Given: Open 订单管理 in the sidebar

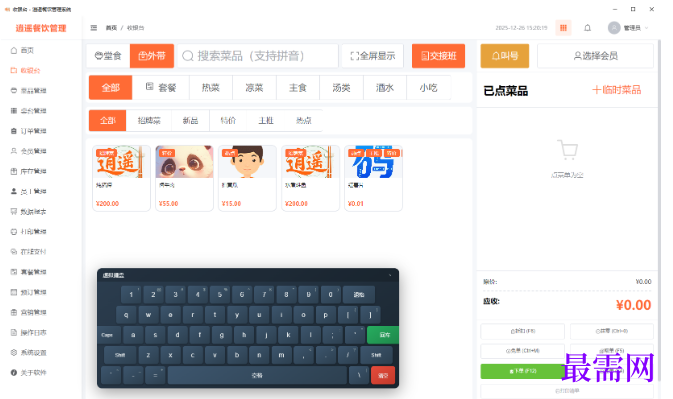Looking at the screenshot, I should click(x=28, y=131).
